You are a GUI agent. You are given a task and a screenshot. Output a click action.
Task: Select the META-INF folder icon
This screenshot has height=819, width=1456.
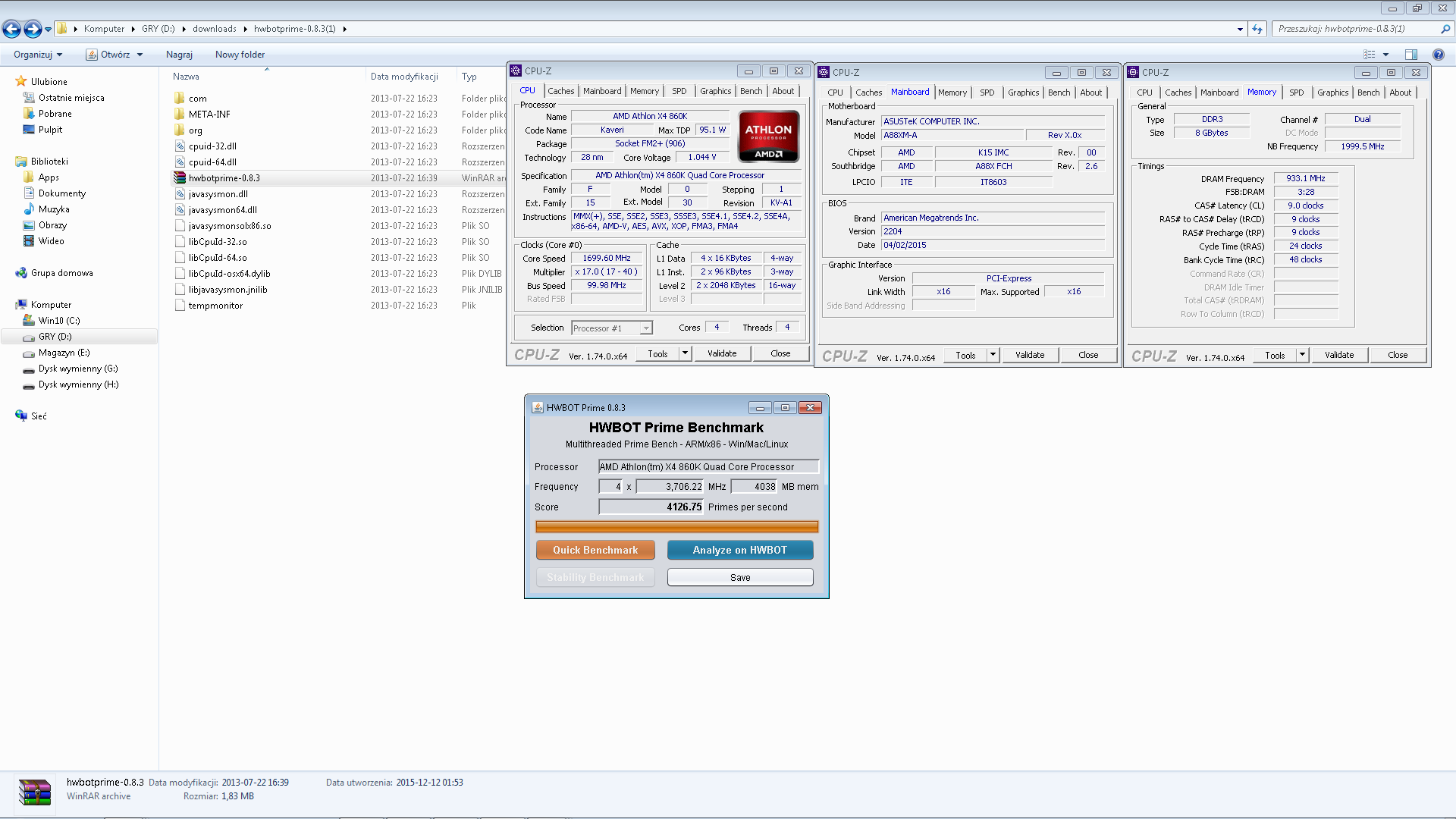180,114
